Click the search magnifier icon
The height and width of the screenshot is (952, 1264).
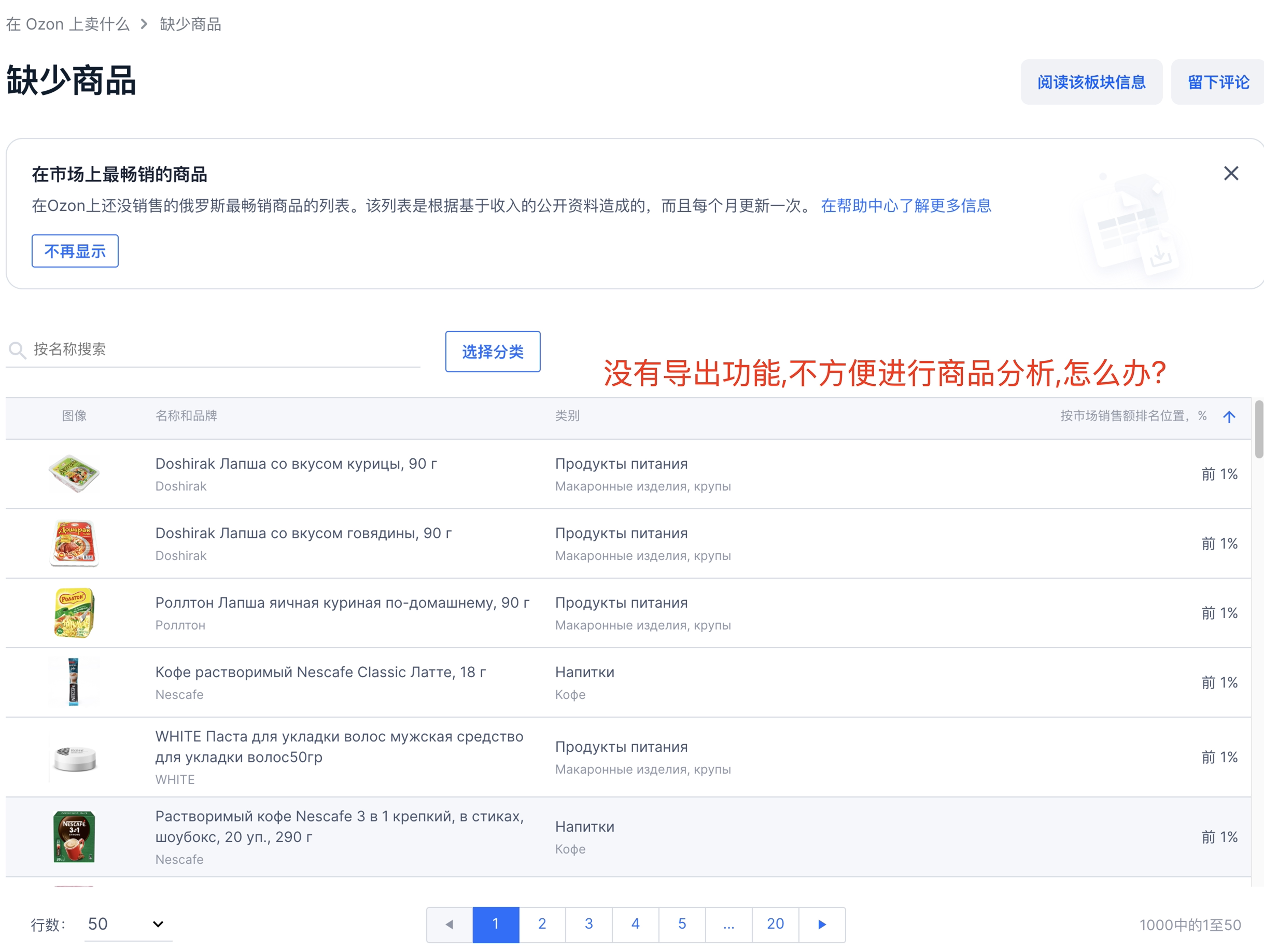coord(17,349)
